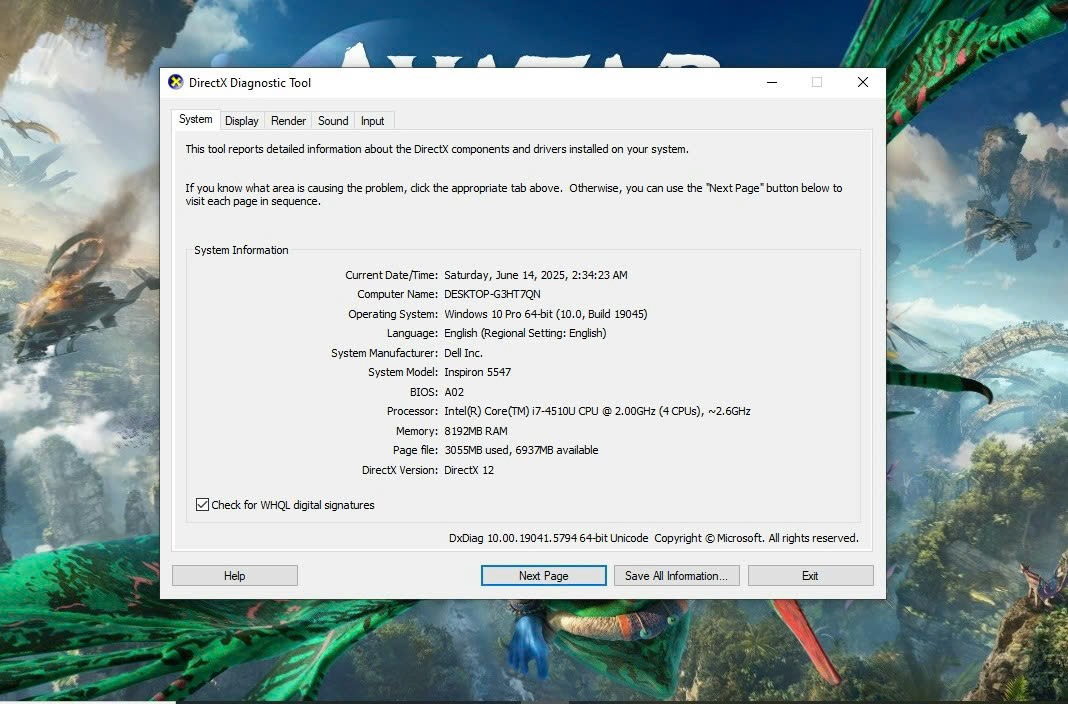
Task: Click Save All Information button
Action: pyautogui.click(x=677, y=576)
